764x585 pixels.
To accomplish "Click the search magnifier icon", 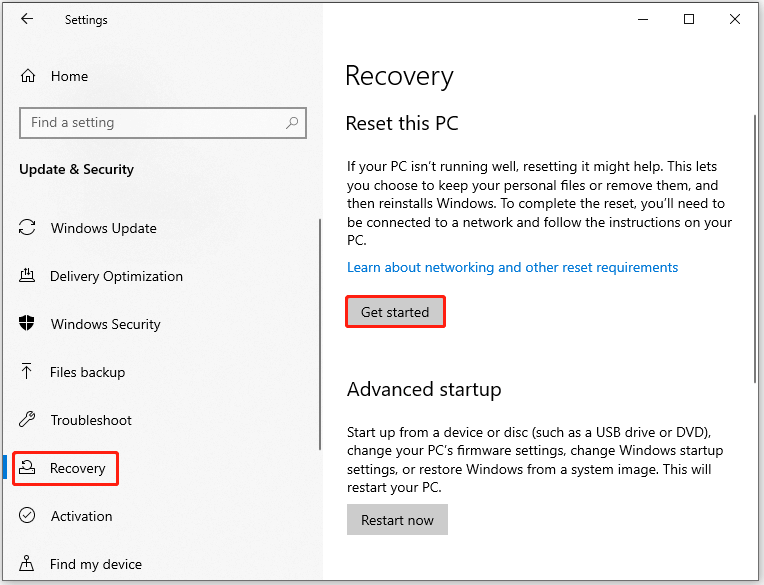I will 292,123.
